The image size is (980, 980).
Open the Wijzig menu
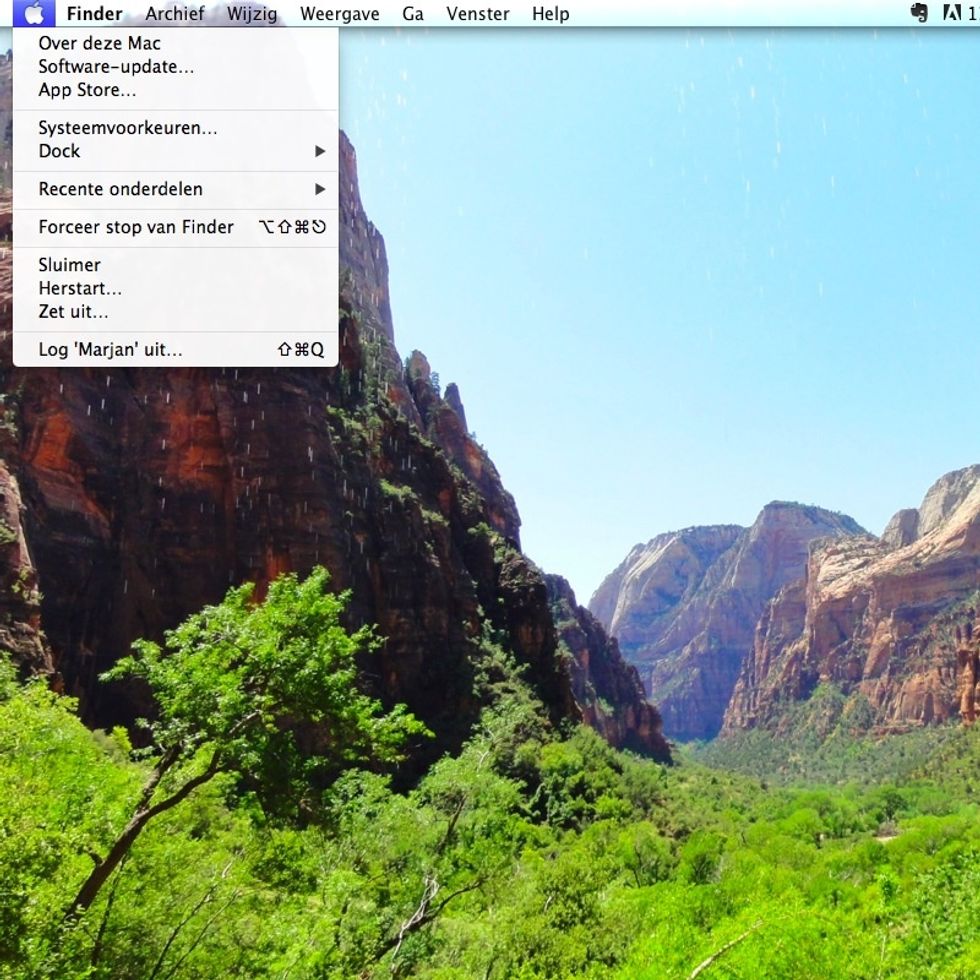(x=252, y=14)
